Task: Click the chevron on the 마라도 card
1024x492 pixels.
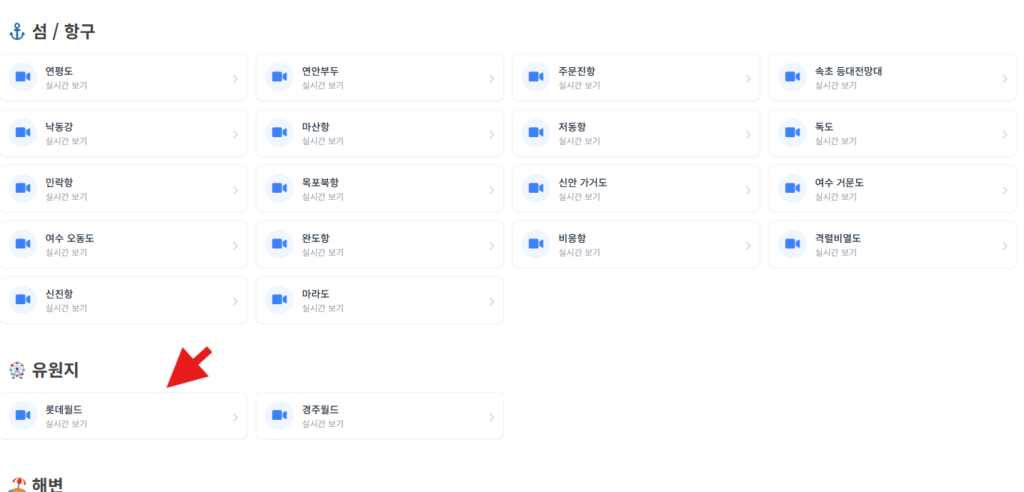Action: (x=491, y=301)
